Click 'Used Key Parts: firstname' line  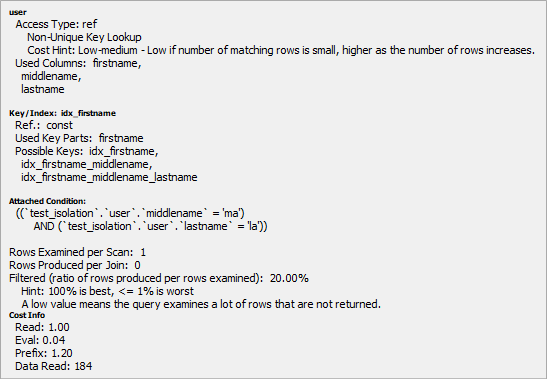point(79,138)
